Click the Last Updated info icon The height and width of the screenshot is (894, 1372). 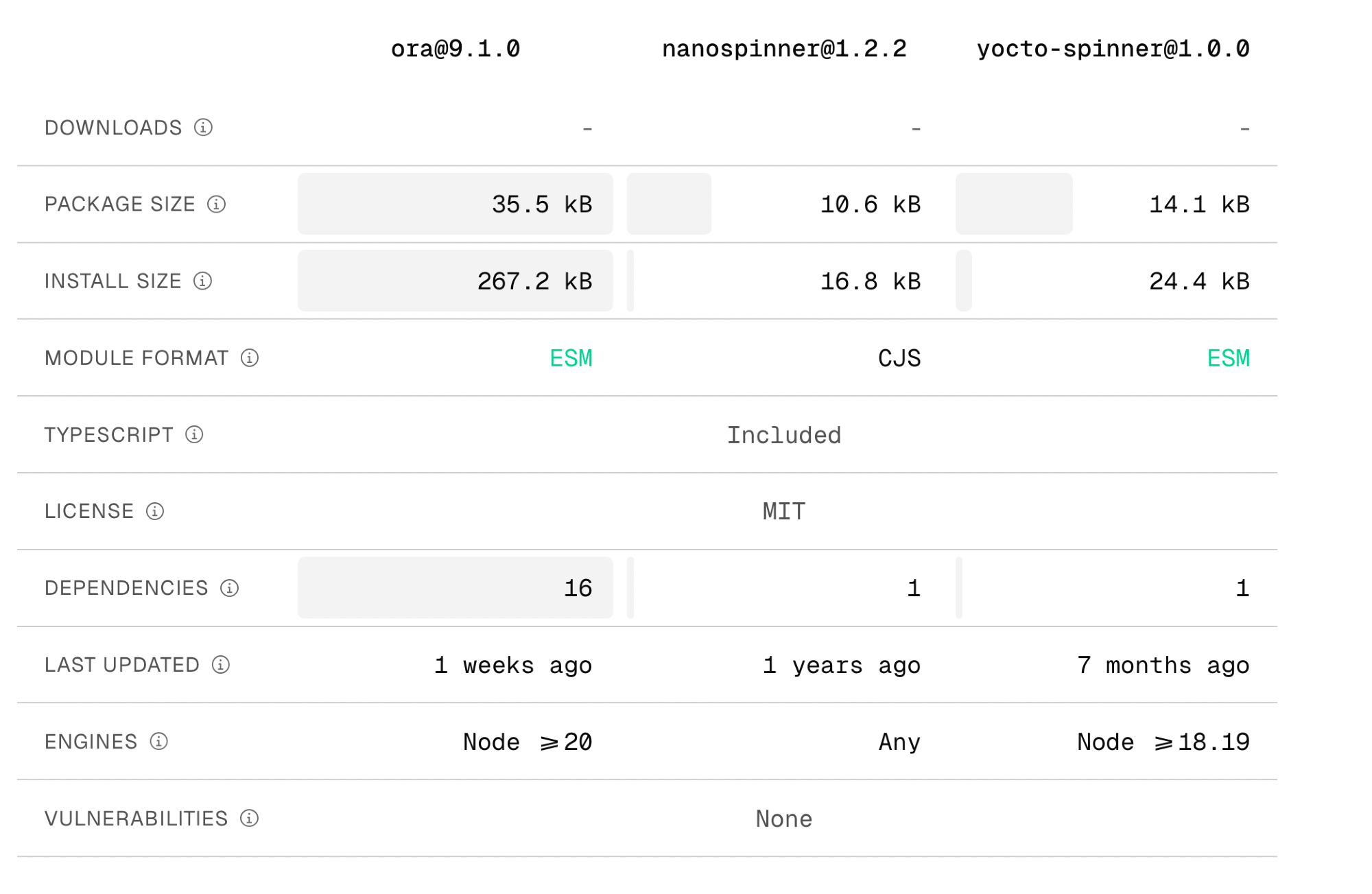pyautogui.click(x=221, y=665)
